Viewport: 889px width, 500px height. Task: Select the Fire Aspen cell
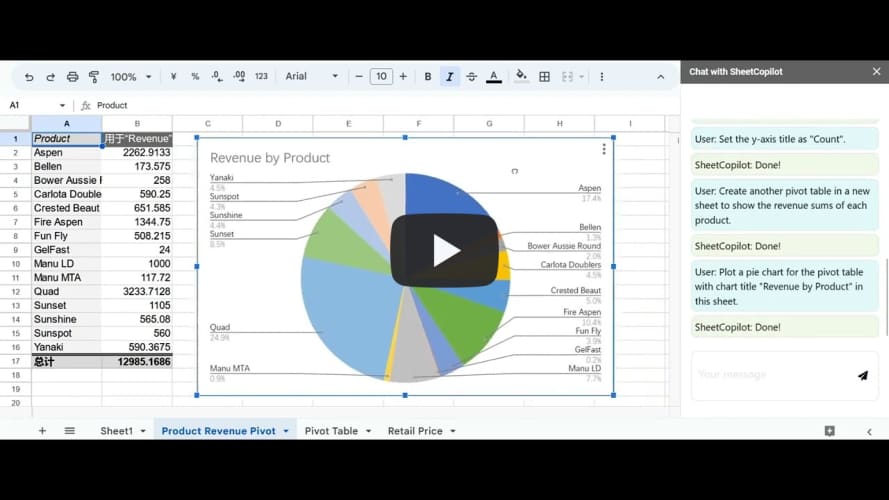click(x=66, y=222)
